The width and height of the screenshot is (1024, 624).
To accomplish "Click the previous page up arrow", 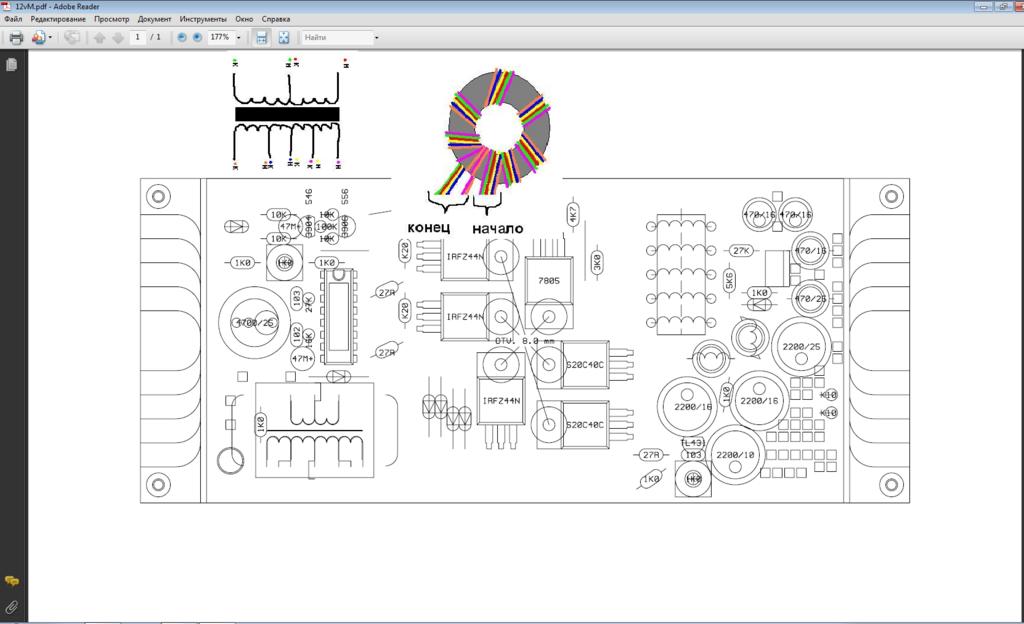I will [x=99, y=38].
